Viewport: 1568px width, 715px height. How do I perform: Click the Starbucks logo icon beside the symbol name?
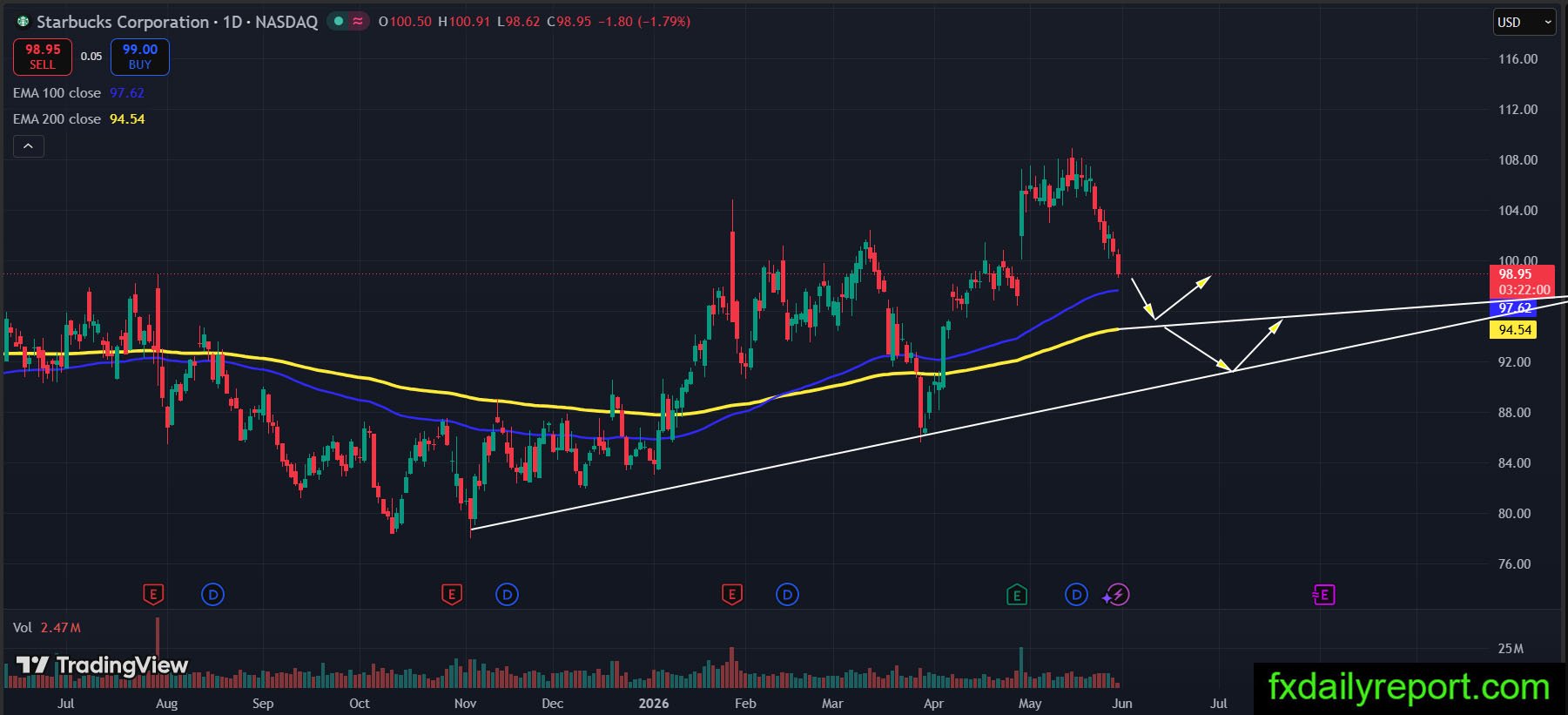tap(23, 22)
